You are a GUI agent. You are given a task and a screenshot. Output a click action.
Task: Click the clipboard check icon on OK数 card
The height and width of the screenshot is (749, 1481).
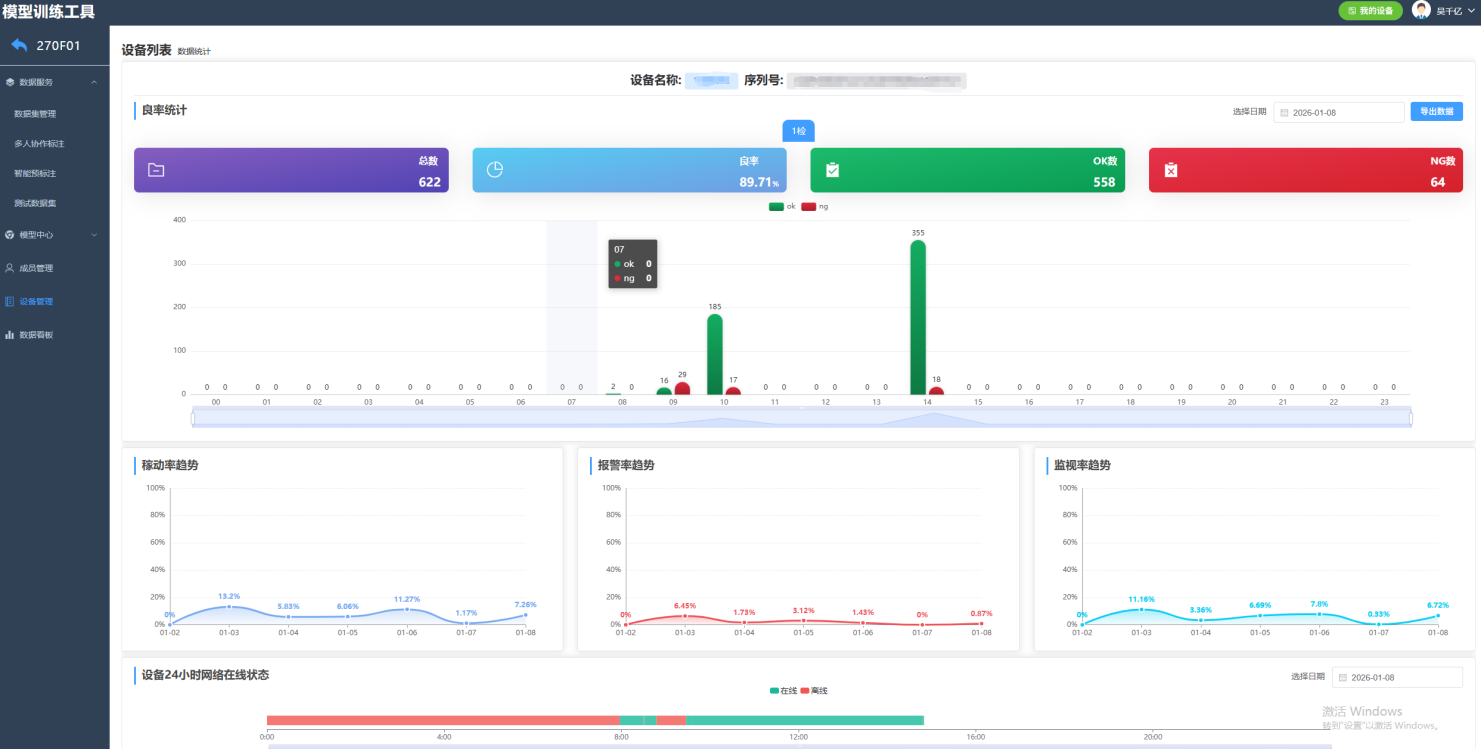[832, 170]
